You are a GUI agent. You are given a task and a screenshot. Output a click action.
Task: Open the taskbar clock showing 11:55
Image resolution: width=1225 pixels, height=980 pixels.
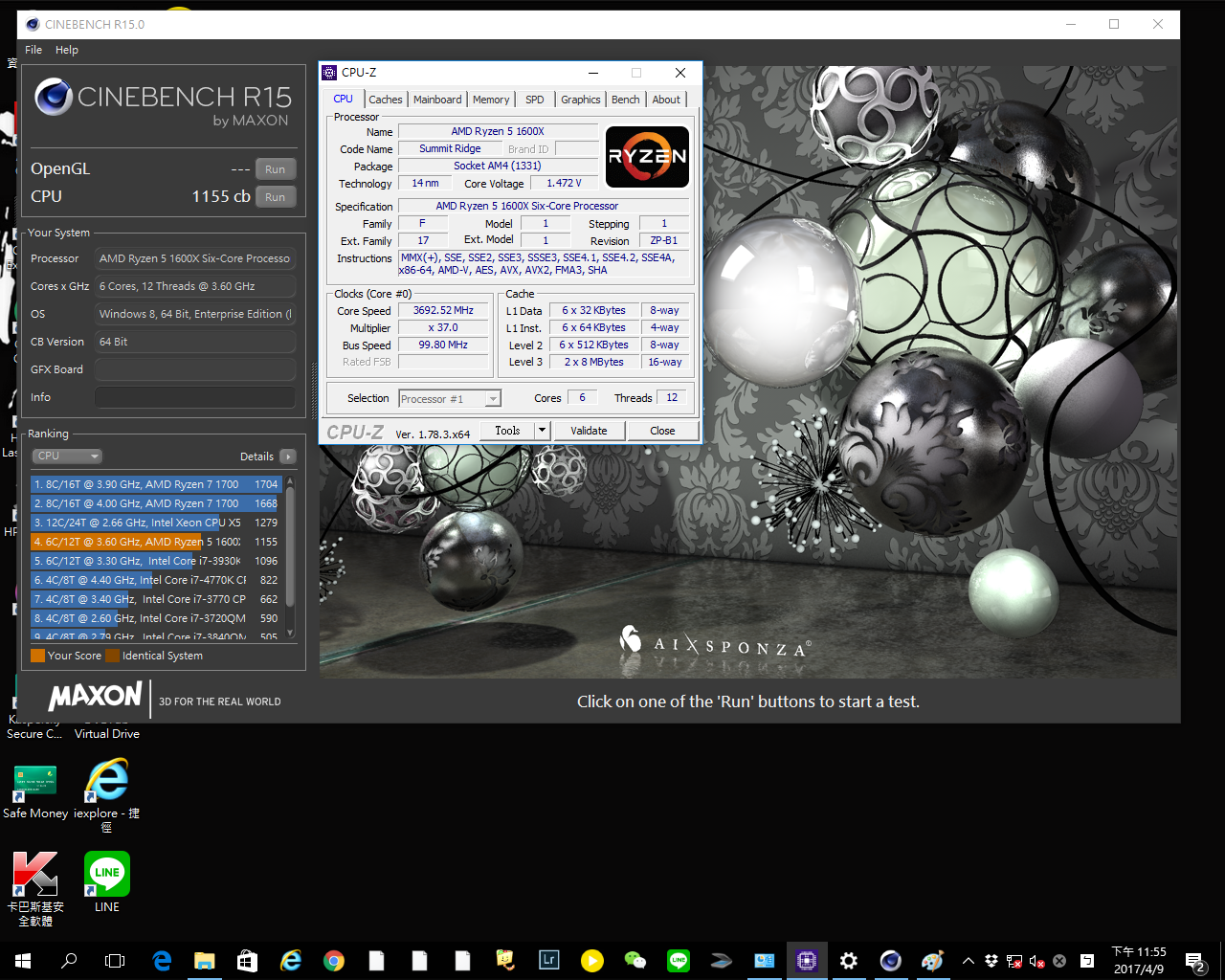click(1139, 961)
